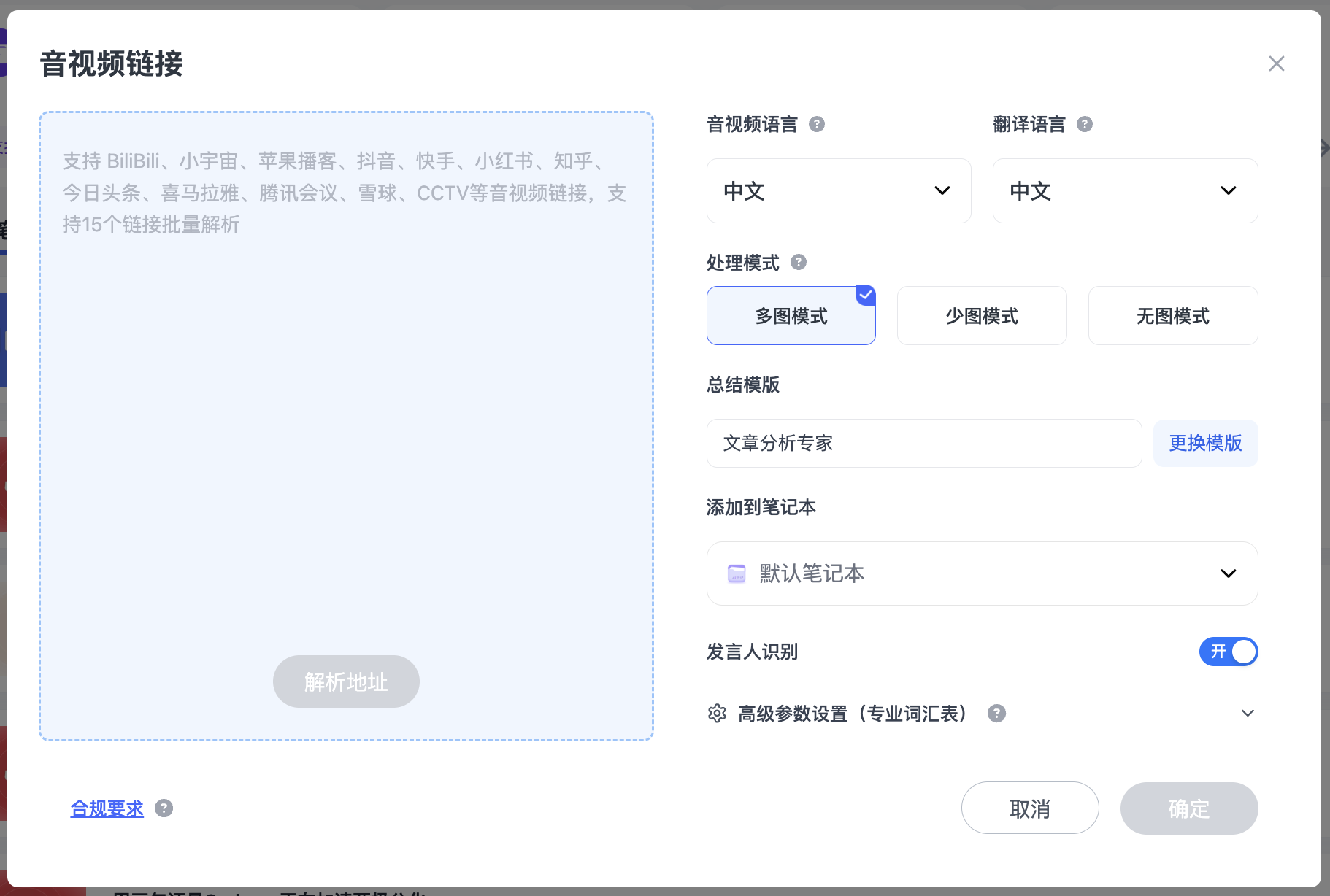1330x896 pixels.
Task: Open the 默认笔记本 notebook dropdown
Action: pyautogui.click(x=982, y=573)
